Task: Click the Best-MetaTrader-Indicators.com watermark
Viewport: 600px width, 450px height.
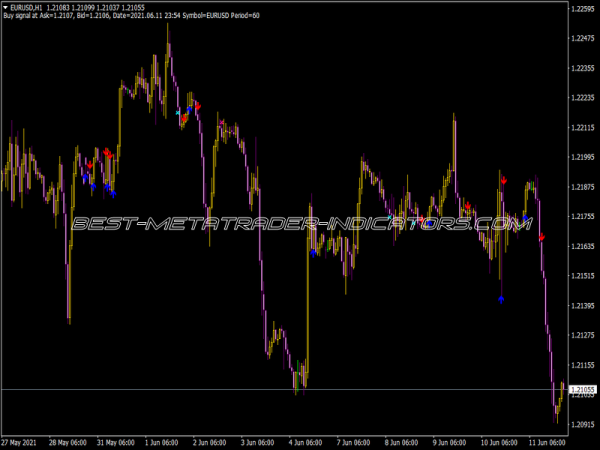Action: click(300, 226)
